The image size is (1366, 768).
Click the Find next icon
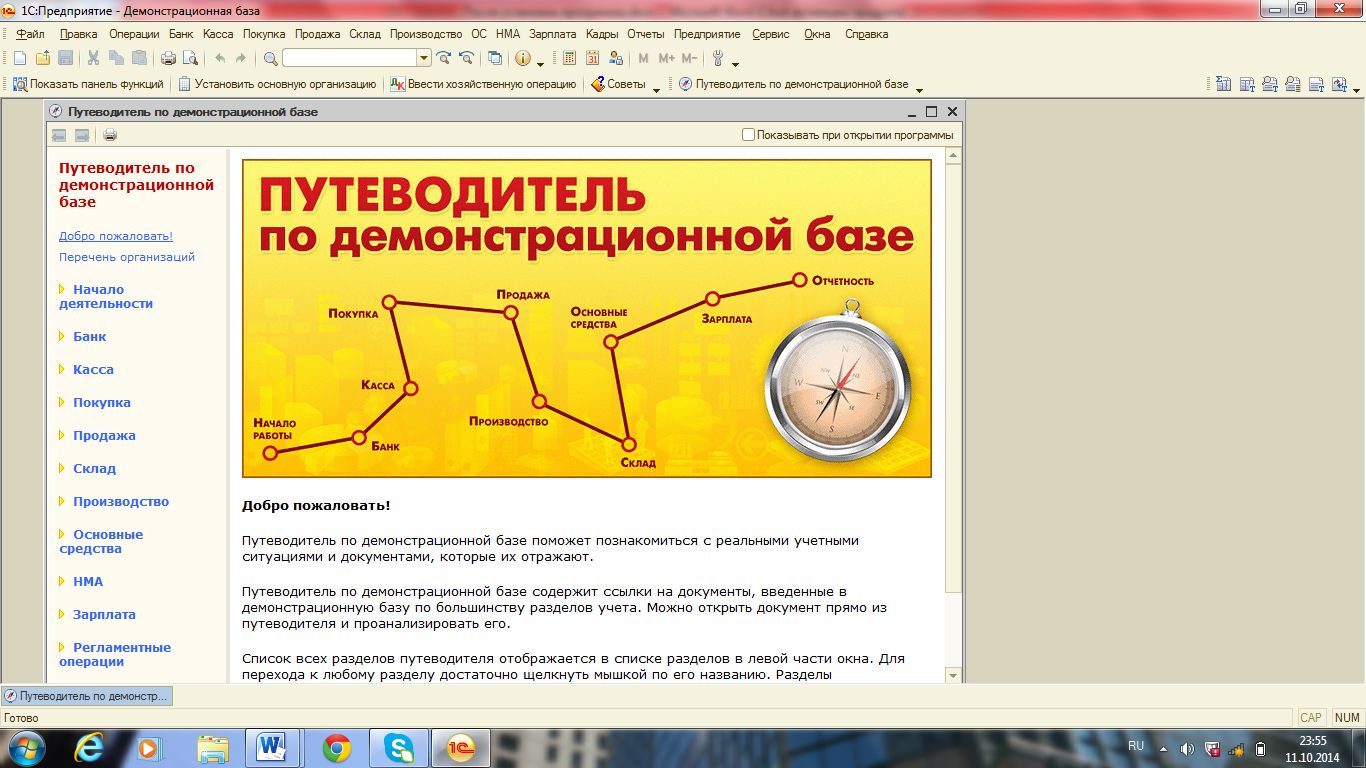point(444,58)
